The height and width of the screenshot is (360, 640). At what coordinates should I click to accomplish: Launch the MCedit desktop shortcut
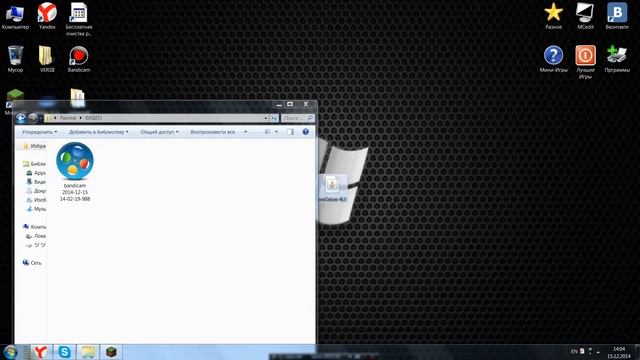click(x=585, y=16)
